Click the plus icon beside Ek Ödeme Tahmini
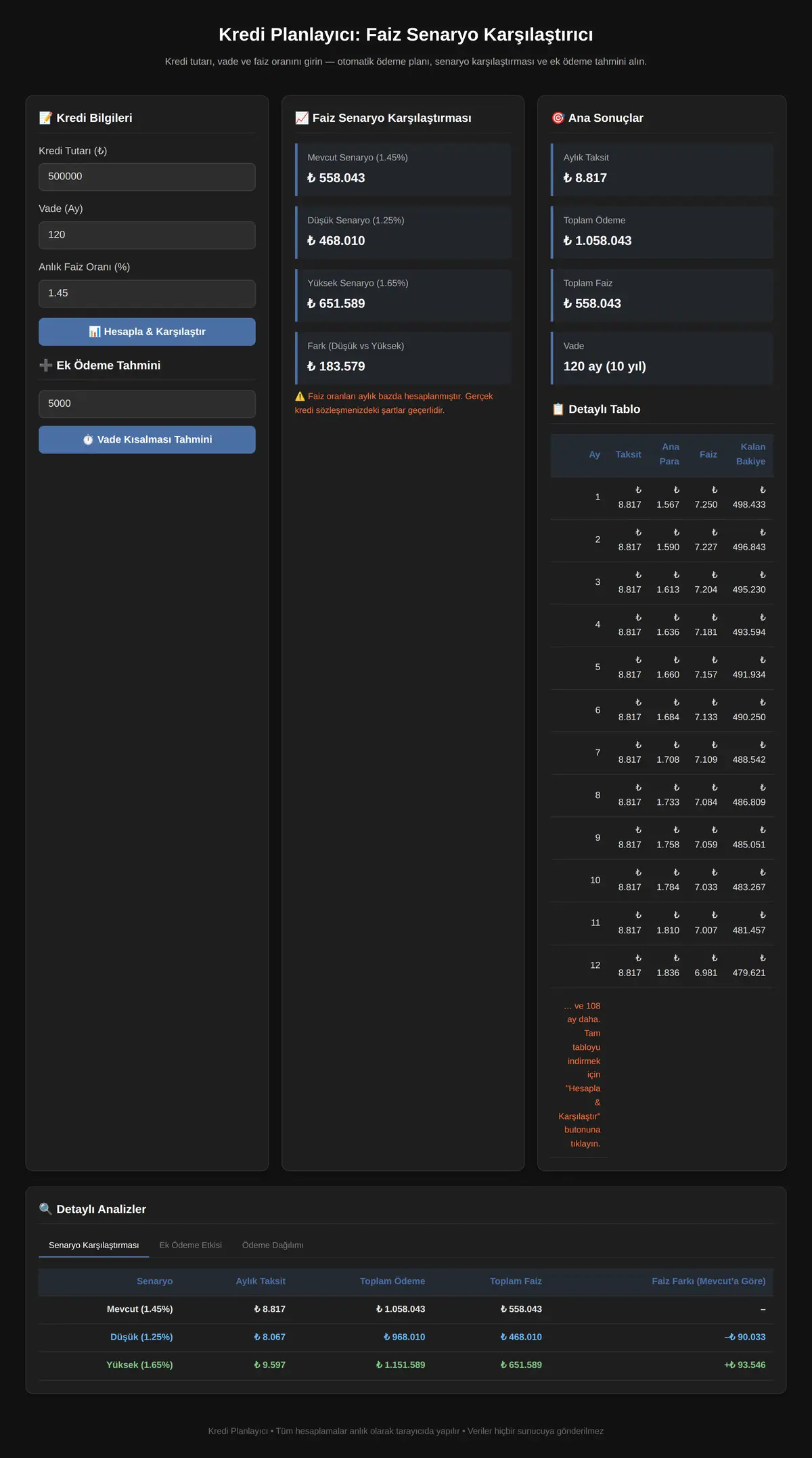The image size is (812, 1458). point(45,366)
